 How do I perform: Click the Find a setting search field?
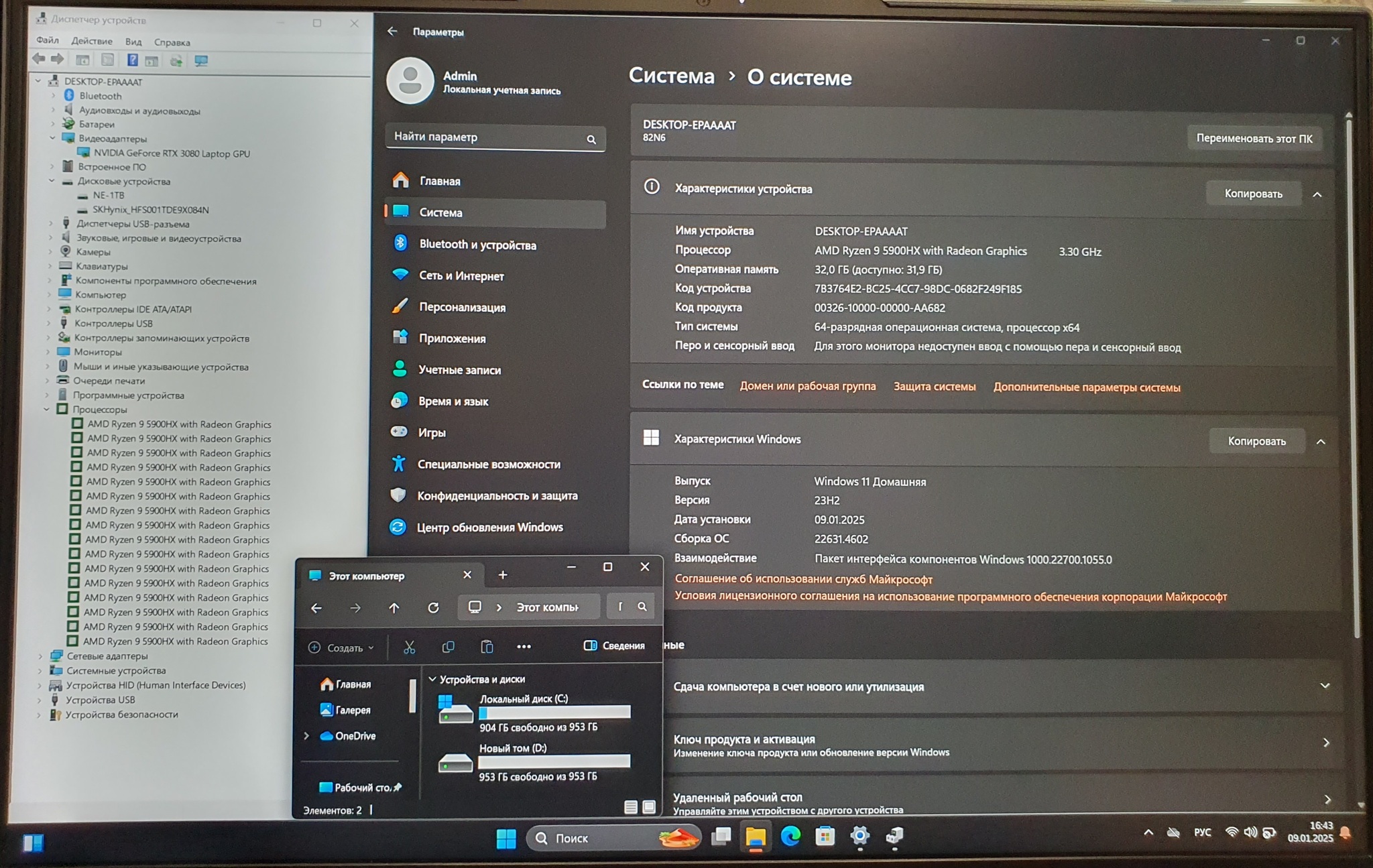click(486, 137)
